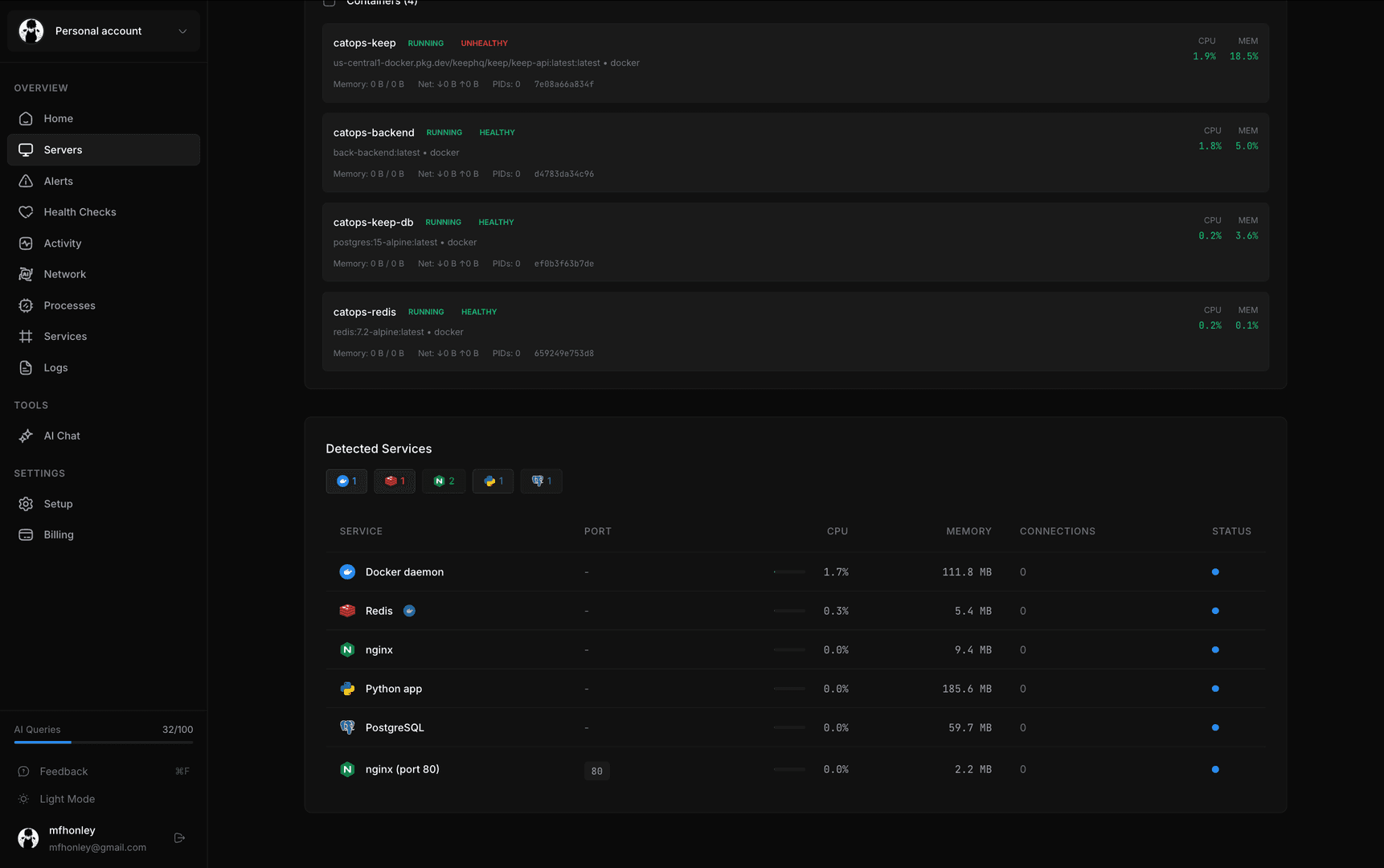Open the Personal account dropdown

[x=104, y=31]
